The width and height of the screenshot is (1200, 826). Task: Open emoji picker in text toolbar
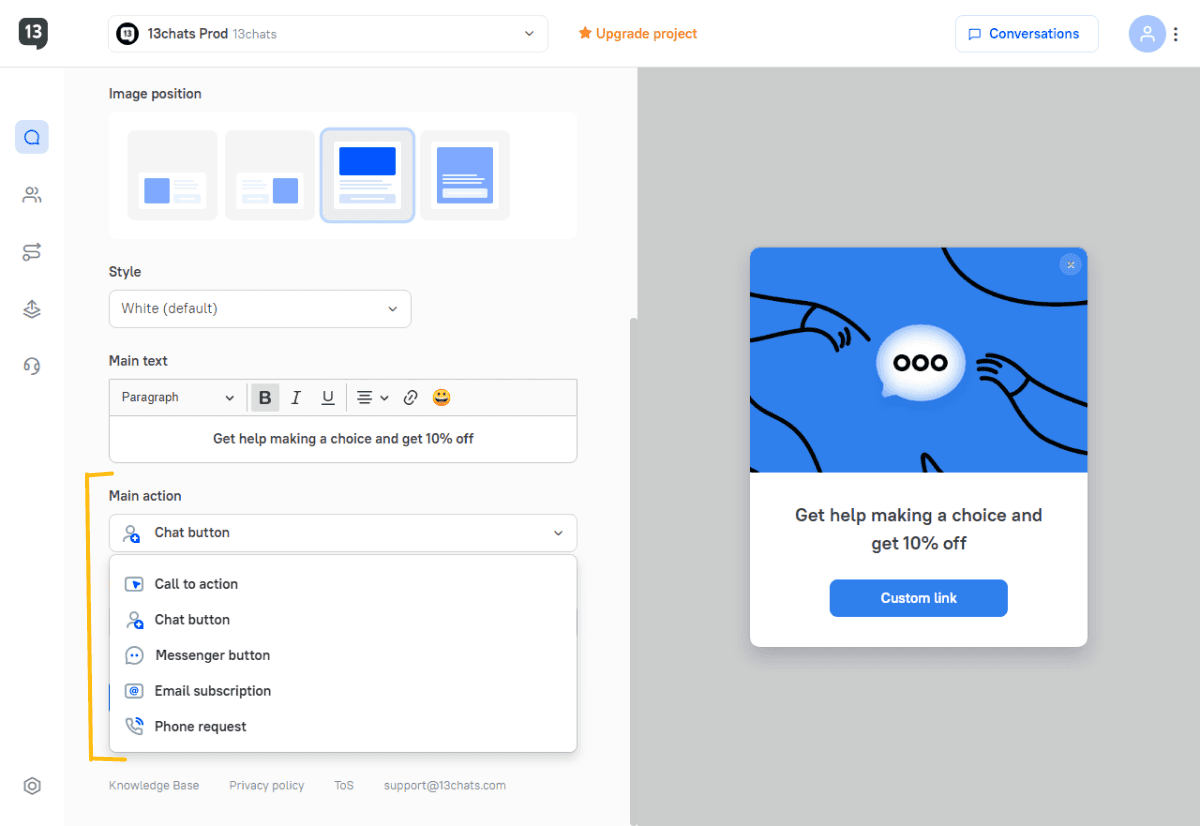click(441, 398)
